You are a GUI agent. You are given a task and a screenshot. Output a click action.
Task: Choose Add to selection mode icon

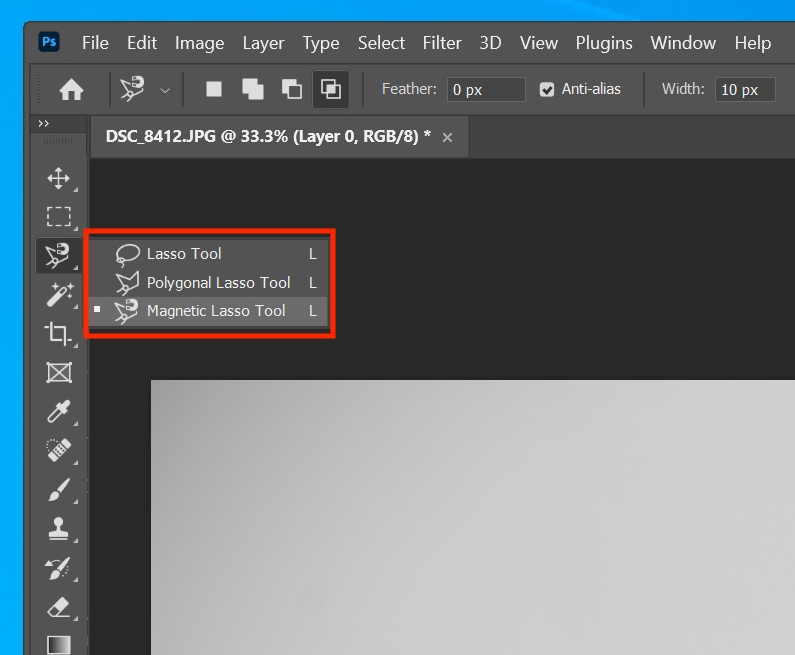252,89
